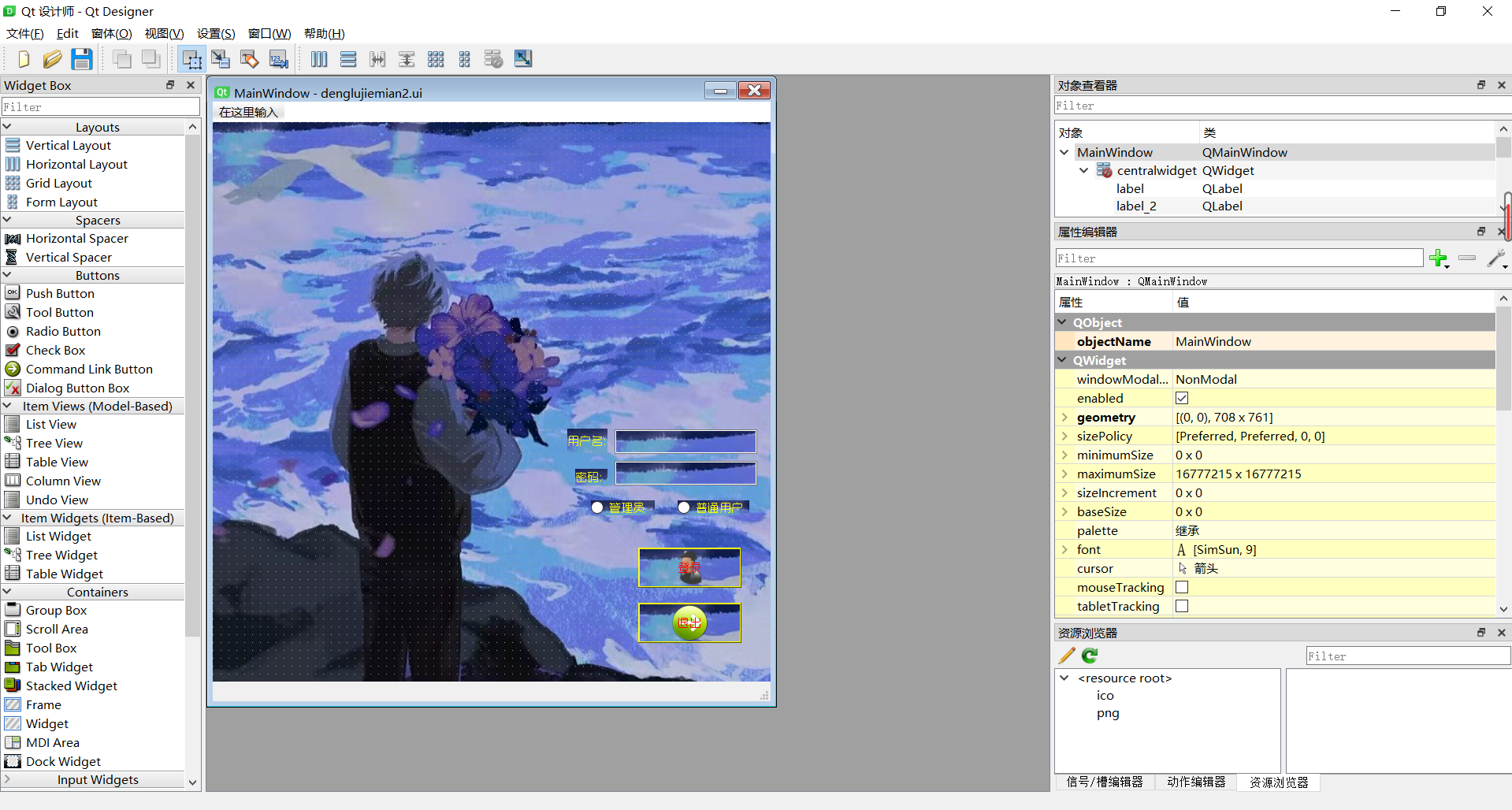Image resolution: width=1512 pixels, height=810 pixels.
Task: Collapse centralwidget node in object tree
Action: tap(1084, 170)
